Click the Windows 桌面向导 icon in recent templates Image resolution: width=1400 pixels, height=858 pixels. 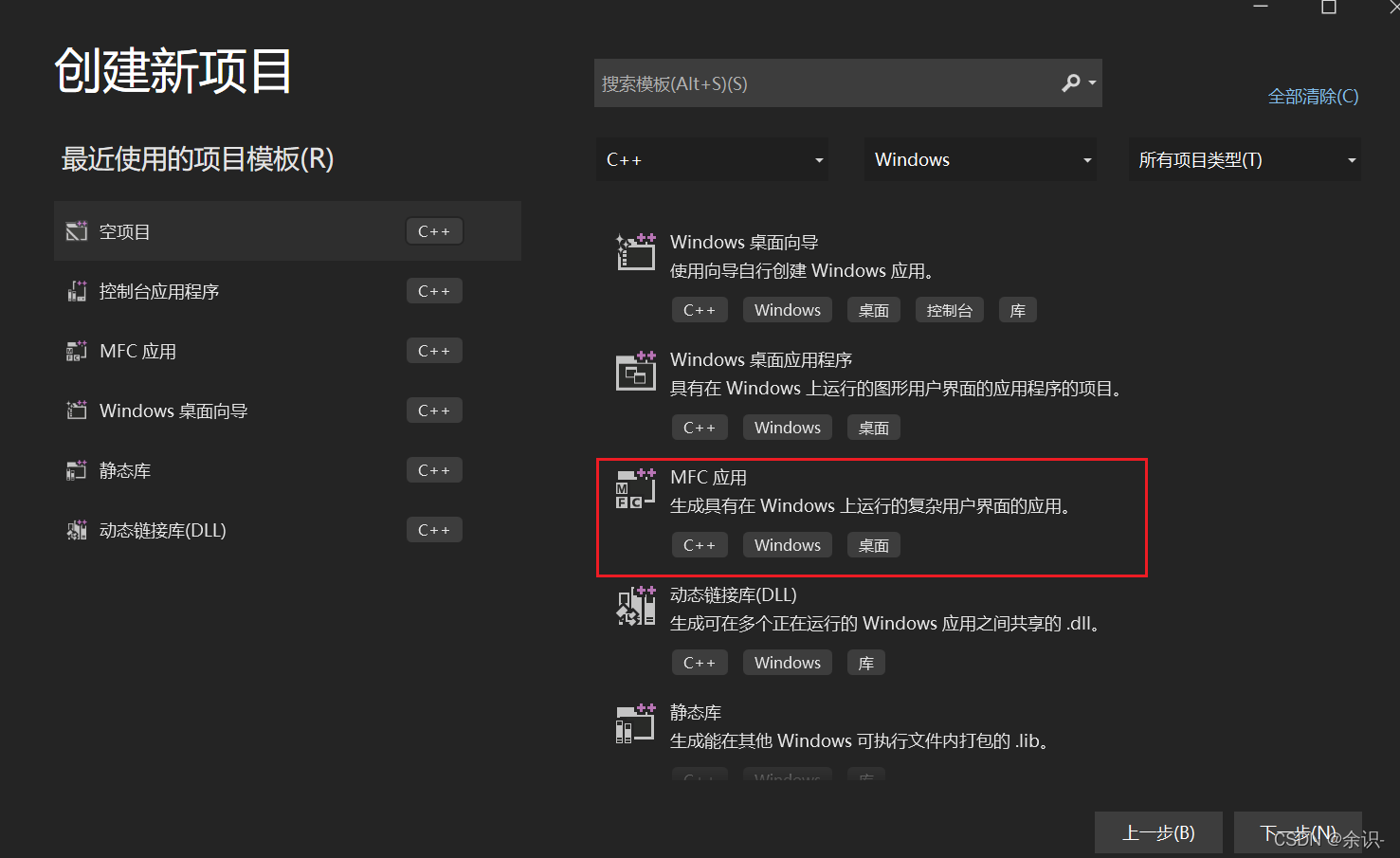[x=77, y=411]
